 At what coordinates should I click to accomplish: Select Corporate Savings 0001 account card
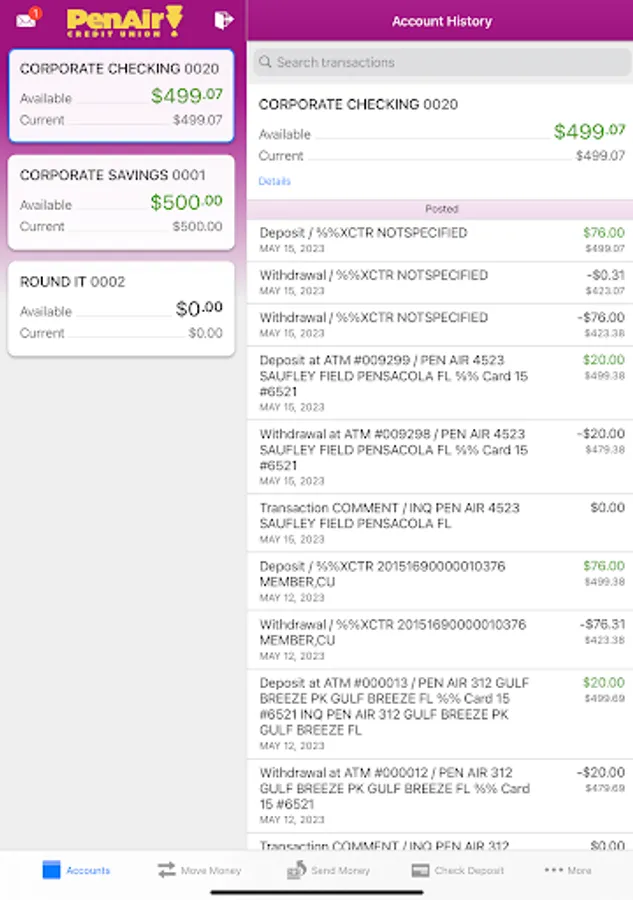pyautogui.click(x=121, y=202)
